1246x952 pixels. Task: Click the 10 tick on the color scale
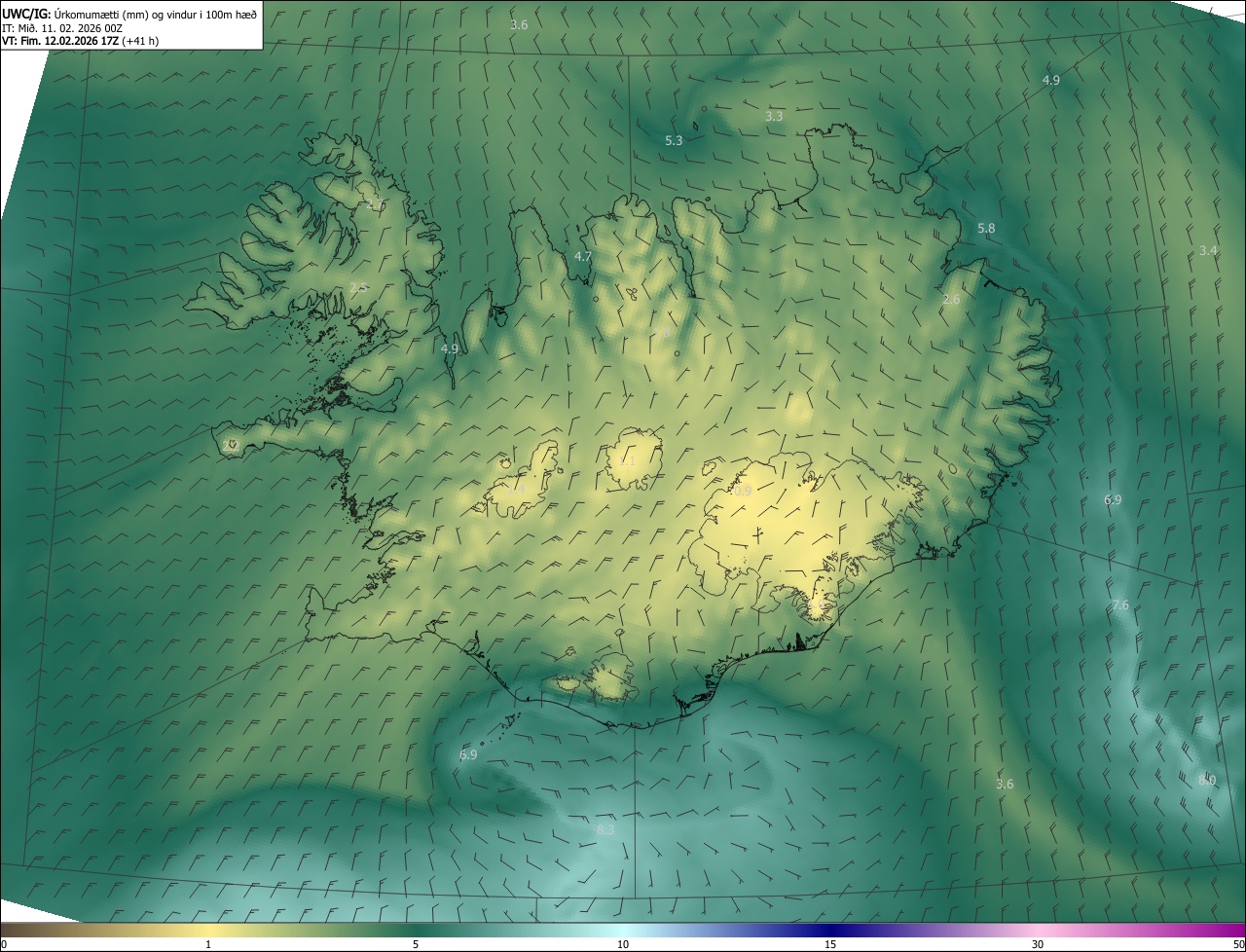tap(623, 944)
